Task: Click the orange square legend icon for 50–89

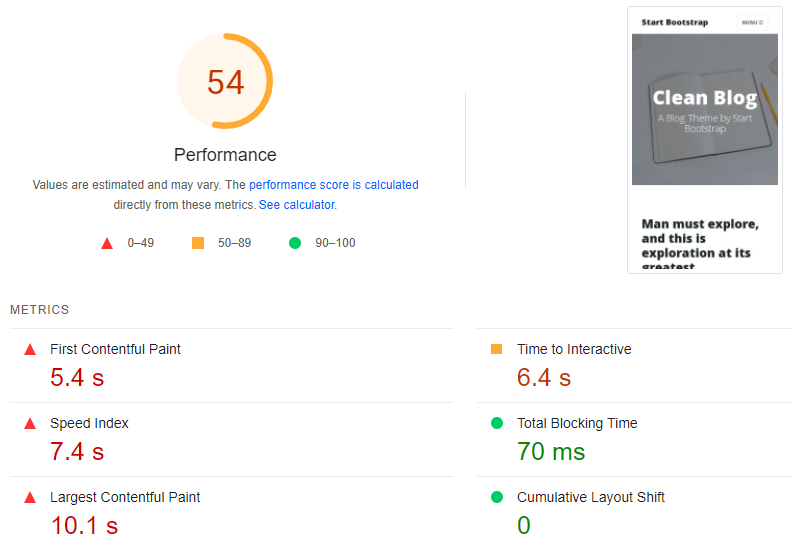Action: (198, 243)
